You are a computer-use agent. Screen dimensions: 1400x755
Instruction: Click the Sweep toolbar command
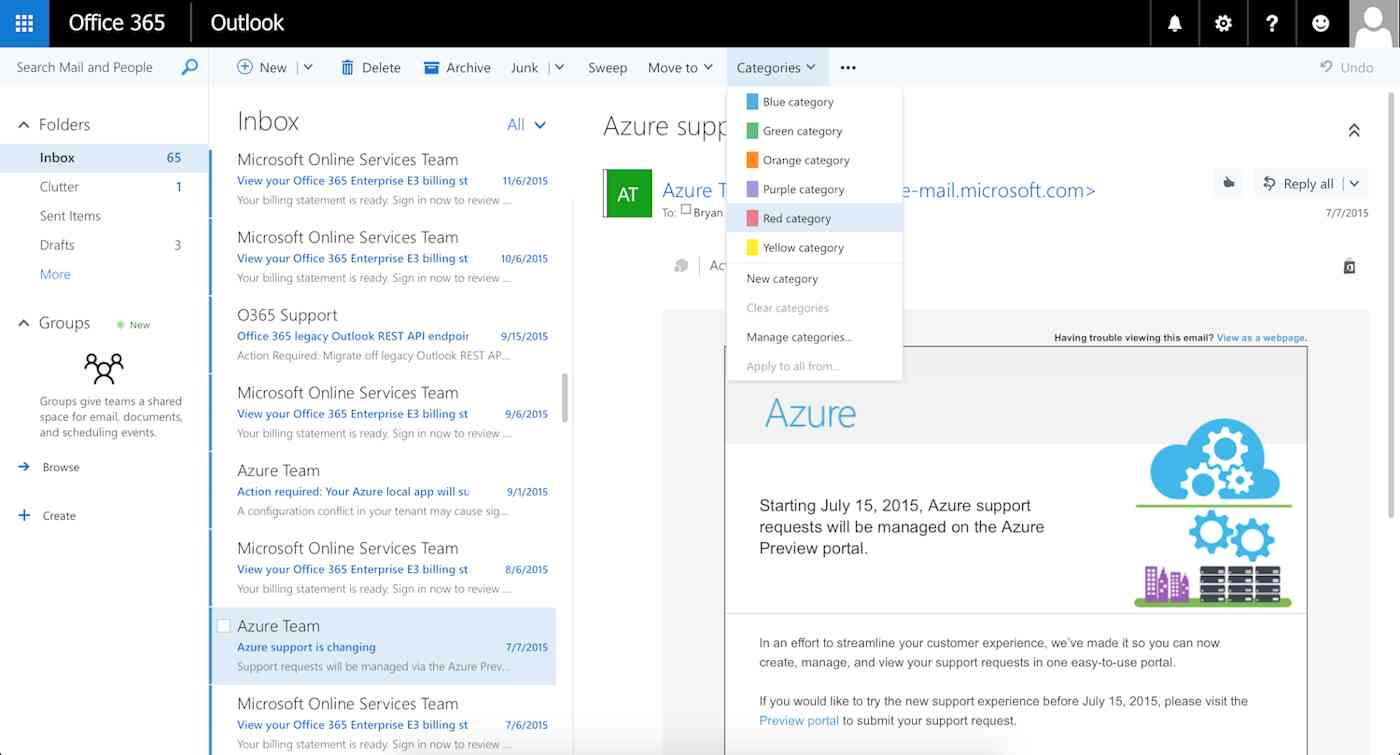tap(607, 67)
